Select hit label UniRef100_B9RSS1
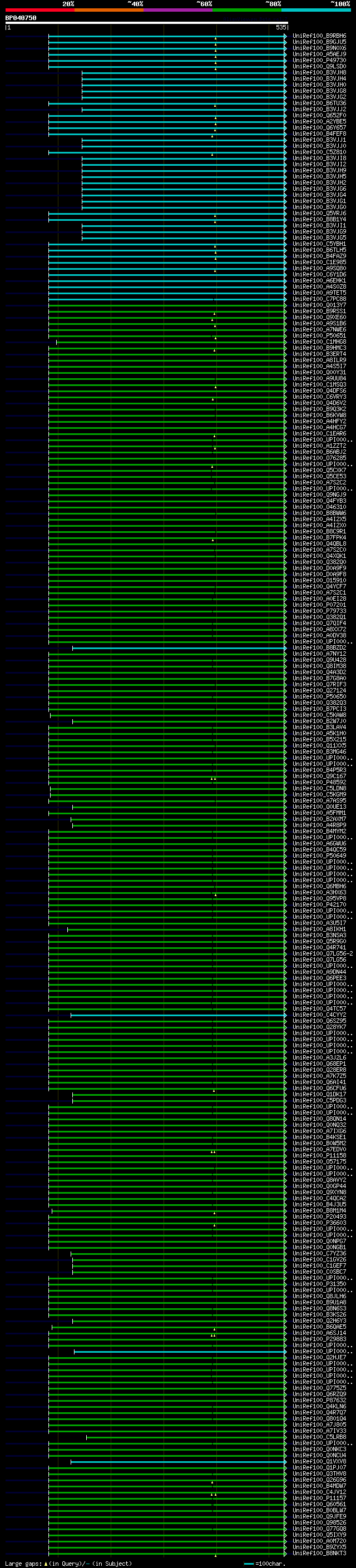 pyautogui.click(x=319, y=311)
